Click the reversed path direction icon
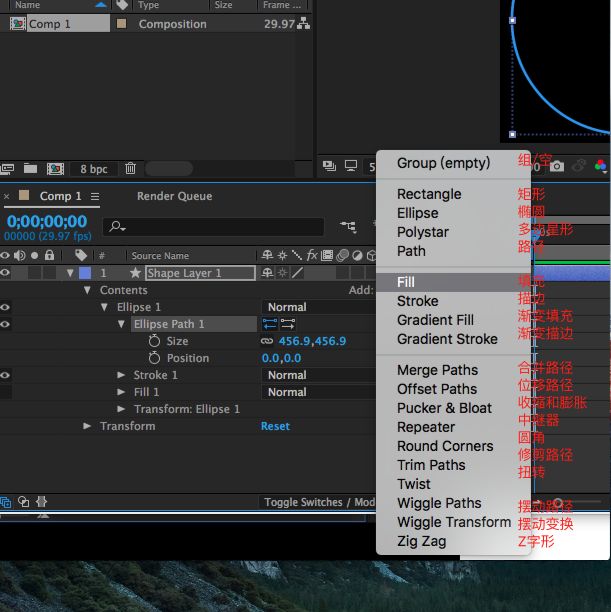This screenshot has height=612, width=611. pos(288,324)
